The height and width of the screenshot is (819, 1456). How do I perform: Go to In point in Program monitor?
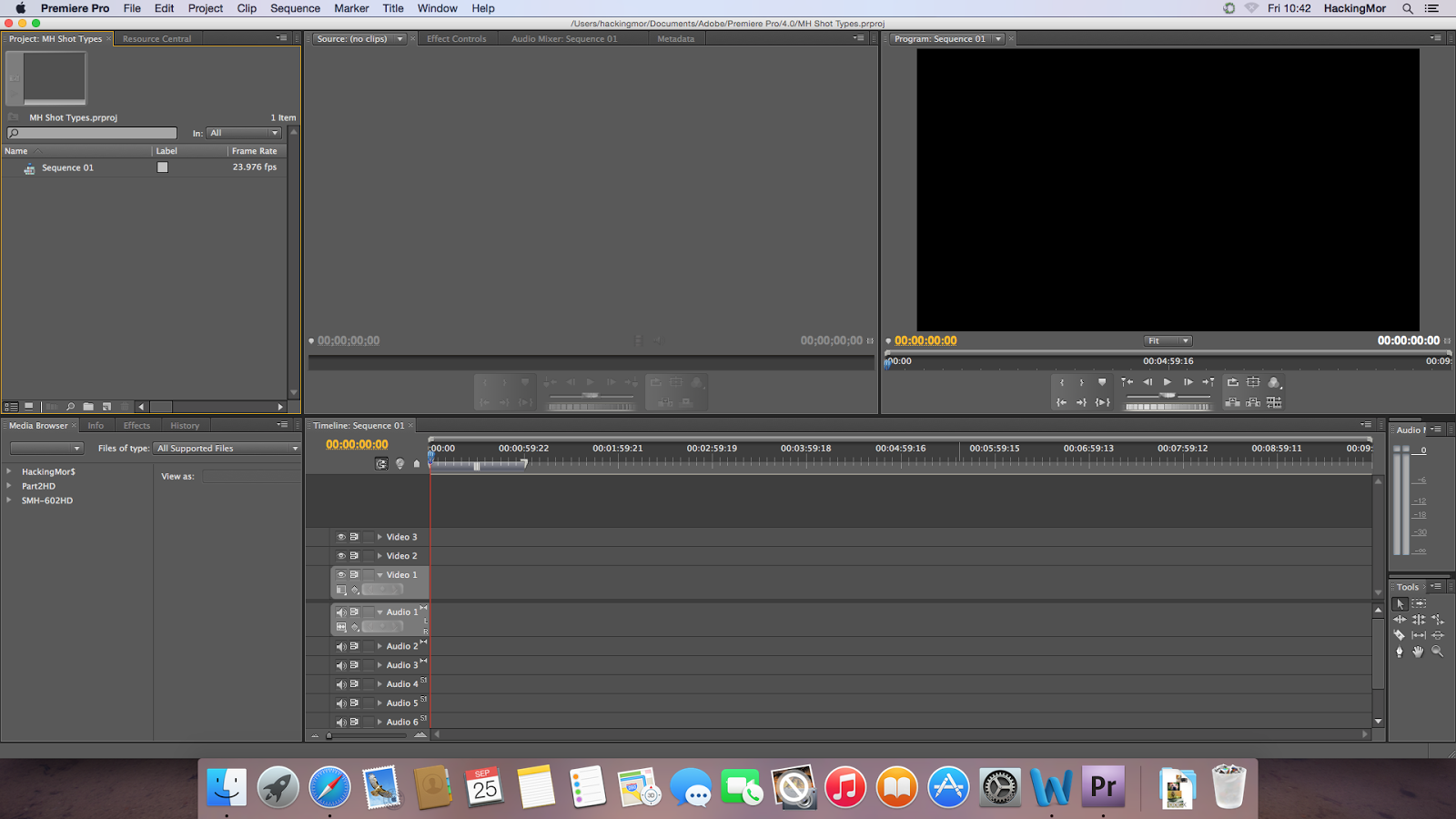[x=1061, y=402]
